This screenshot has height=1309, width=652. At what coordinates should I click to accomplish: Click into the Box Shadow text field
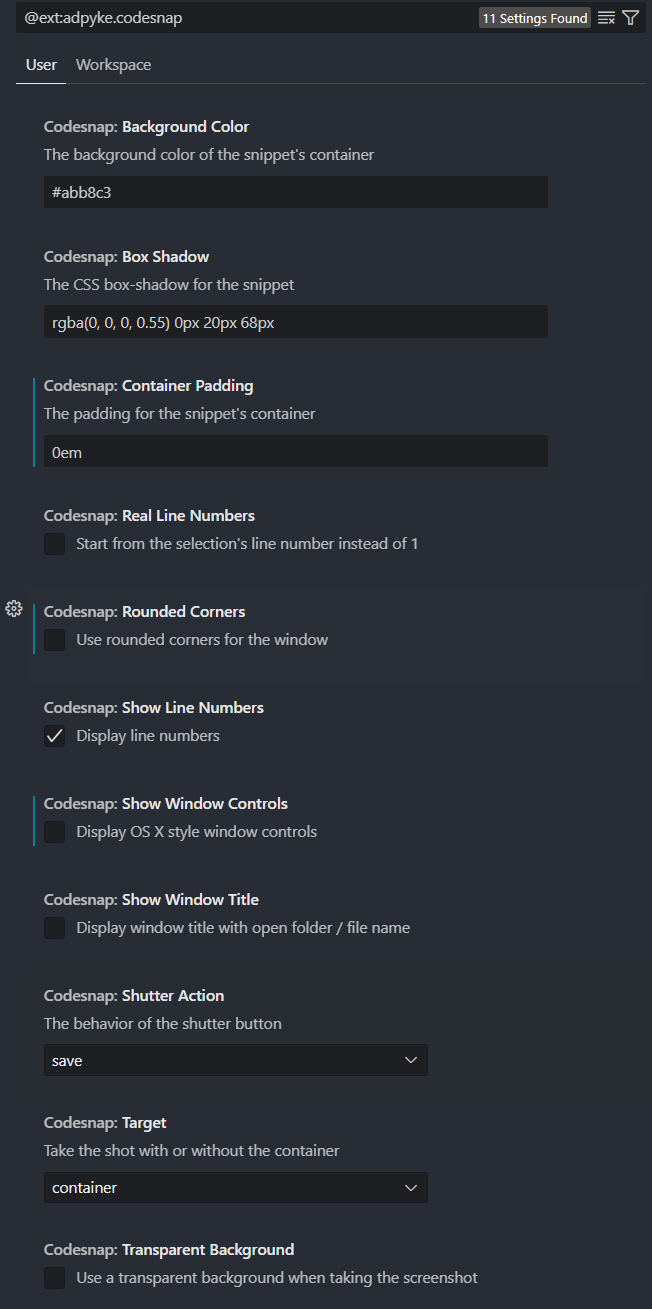[296, 322]
